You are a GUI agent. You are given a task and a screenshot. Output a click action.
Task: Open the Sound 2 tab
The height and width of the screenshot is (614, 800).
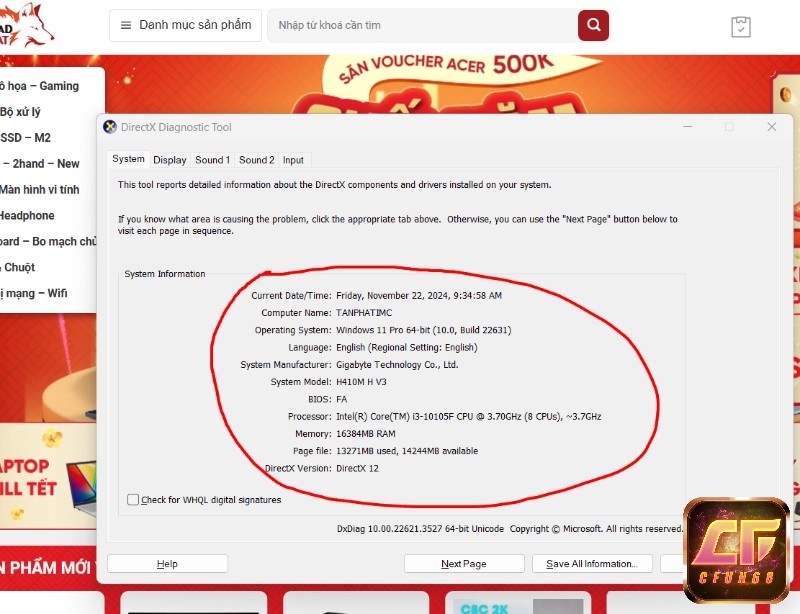pyautogui.click(x=257, y=160)
